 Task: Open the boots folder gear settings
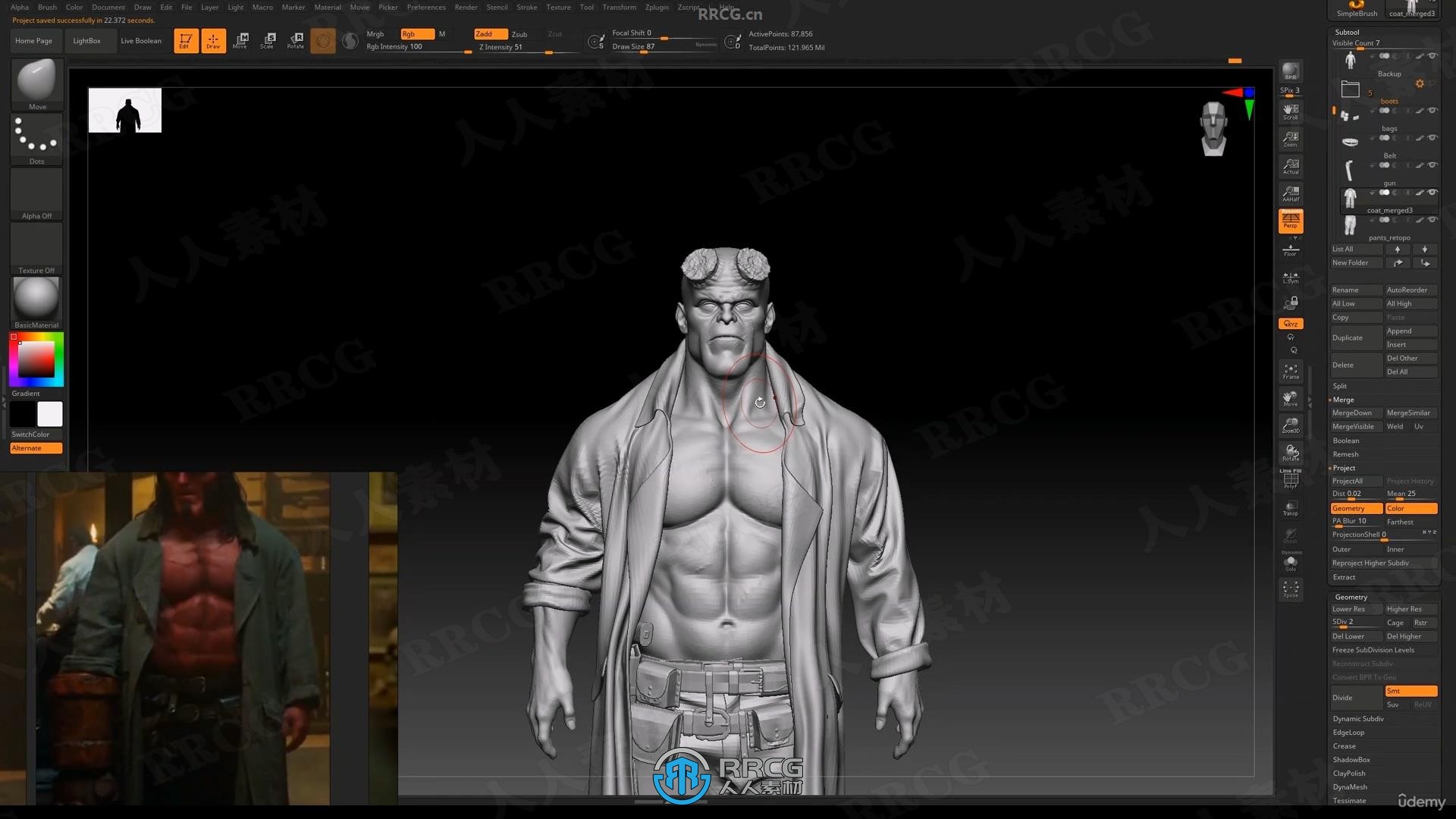click(x=1420, y=84)
